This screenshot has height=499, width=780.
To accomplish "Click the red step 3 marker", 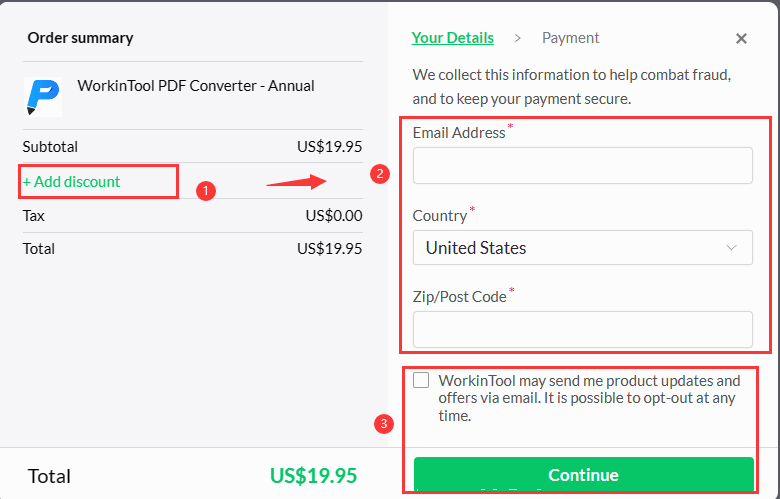I will (x=383, y=423).
